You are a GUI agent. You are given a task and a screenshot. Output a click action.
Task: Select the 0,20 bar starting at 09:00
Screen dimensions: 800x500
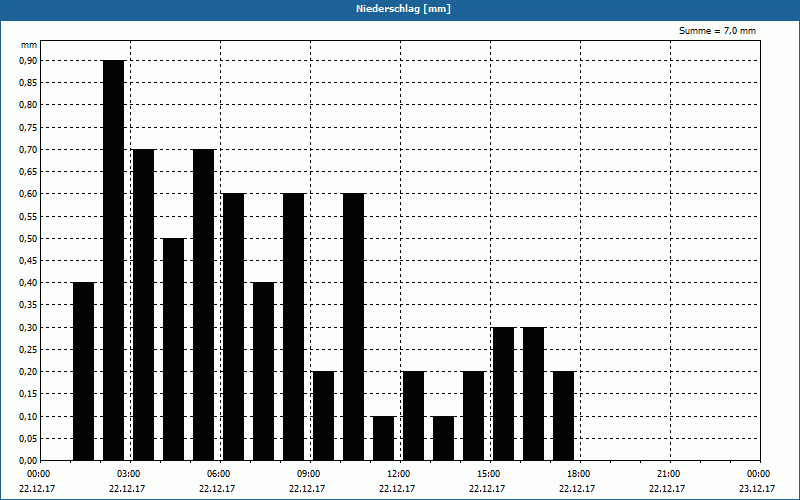(x=323, y=416)
